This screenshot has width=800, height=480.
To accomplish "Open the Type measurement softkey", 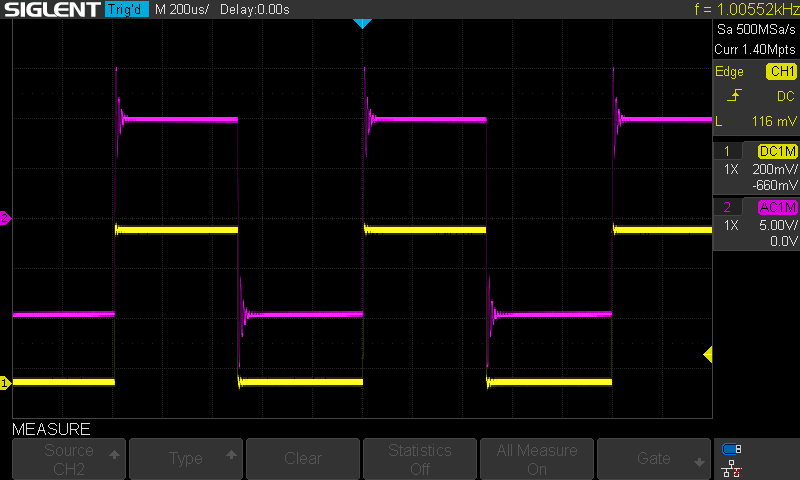I will (x=186, y=459).
